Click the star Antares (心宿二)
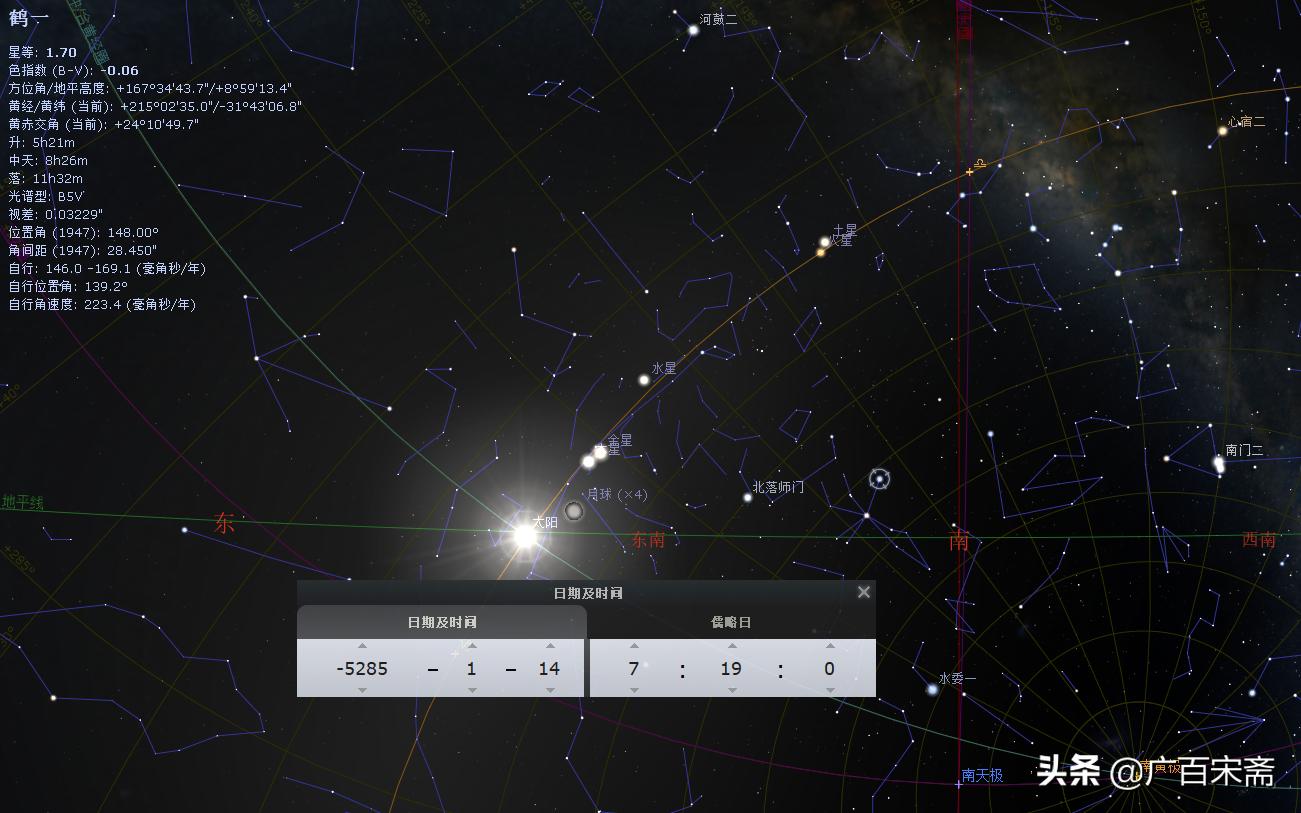The width and height of the screenshot is (1301, 813). 1222,131
